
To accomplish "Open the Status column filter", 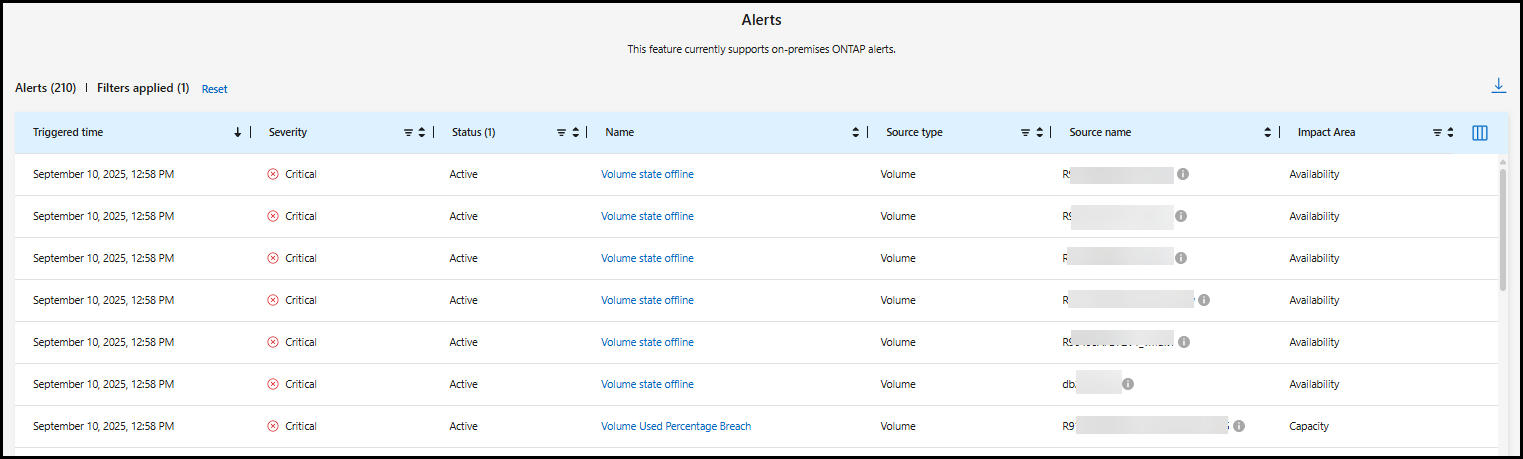I will pyautogui.click(x=561, y=132).
